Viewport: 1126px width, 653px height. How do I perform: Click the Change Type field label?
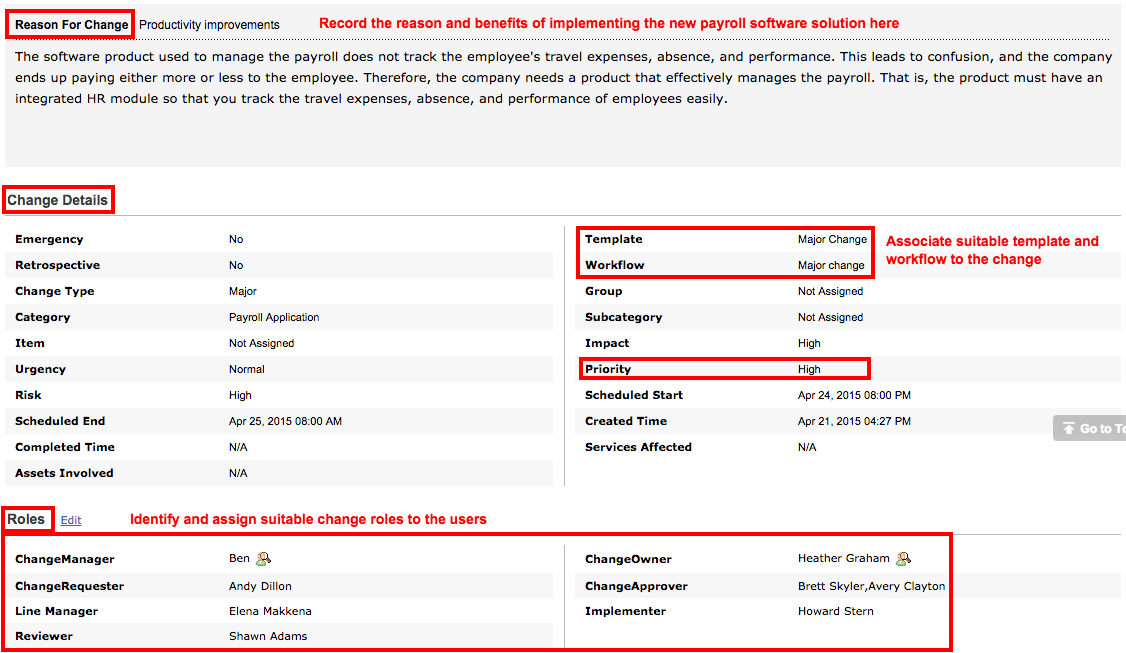click(x=55, y=291)
